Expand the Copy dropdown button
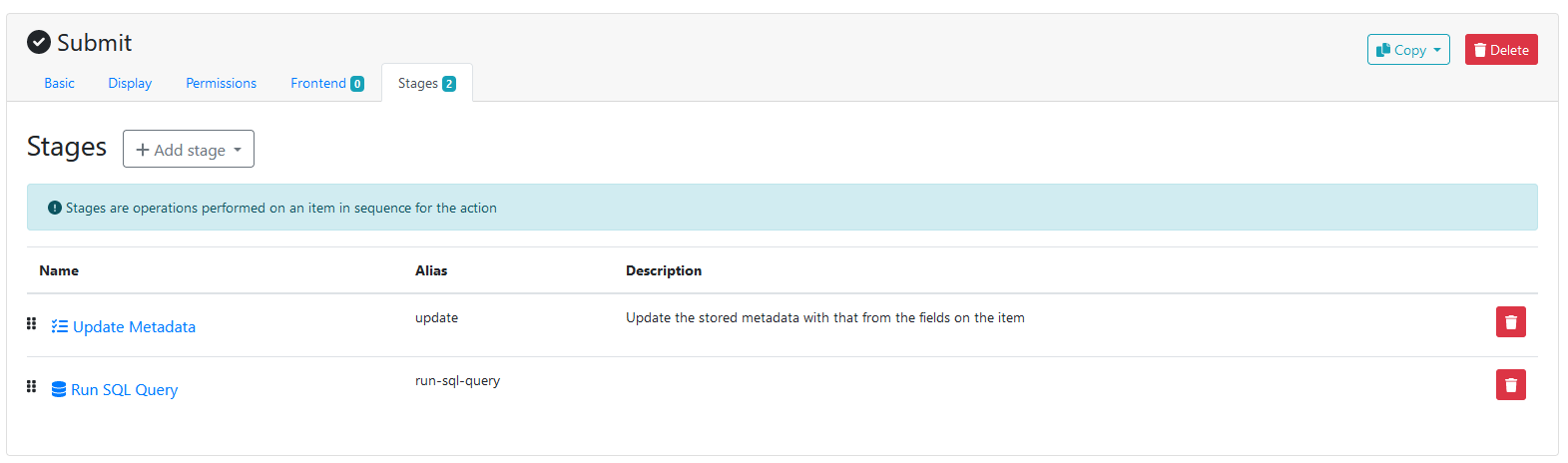The width and height of the screenshot is (1568, 463). click(x=1407, y=50)
